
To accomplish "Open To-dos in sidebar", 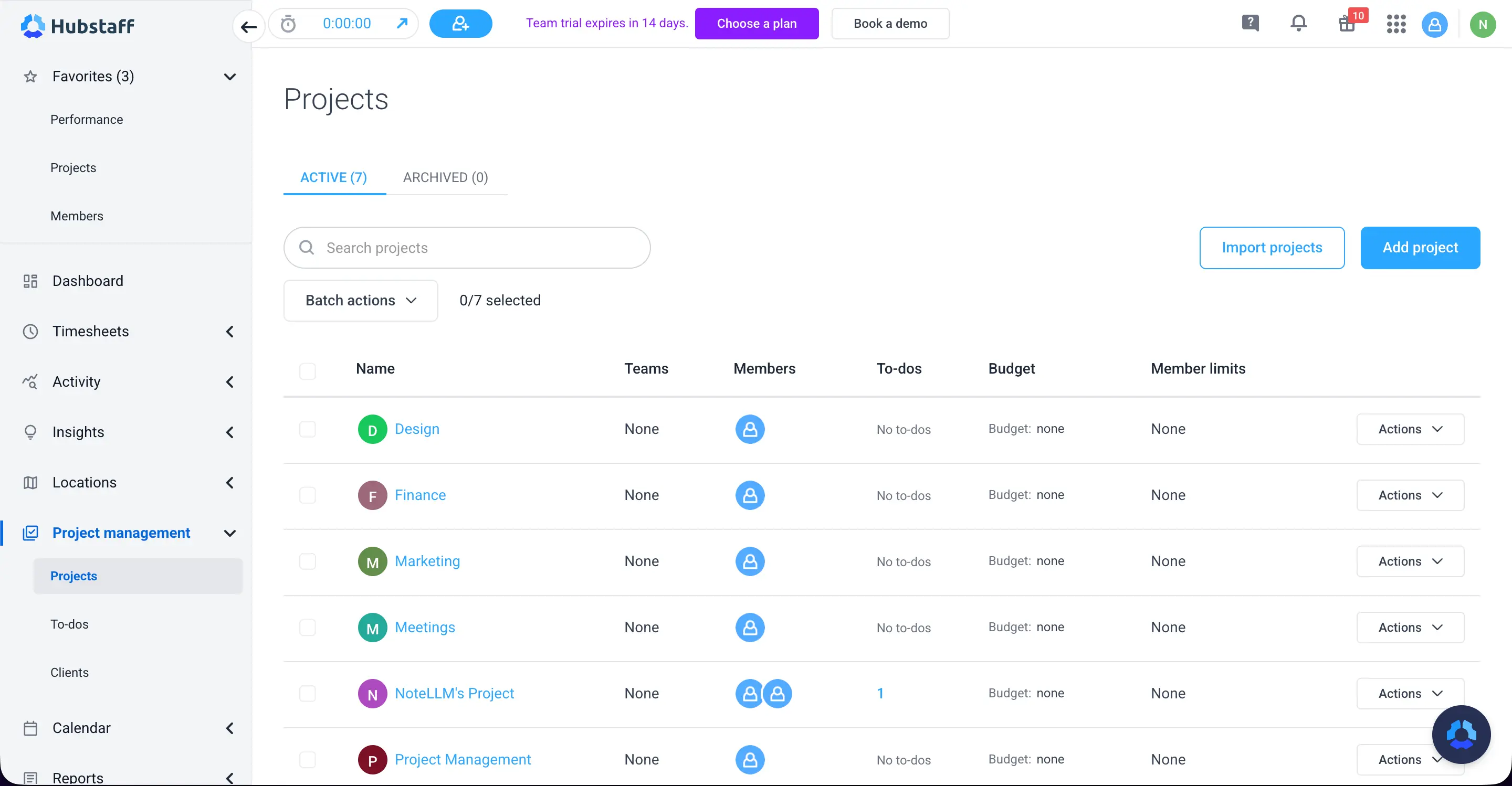I will [69, 624].
